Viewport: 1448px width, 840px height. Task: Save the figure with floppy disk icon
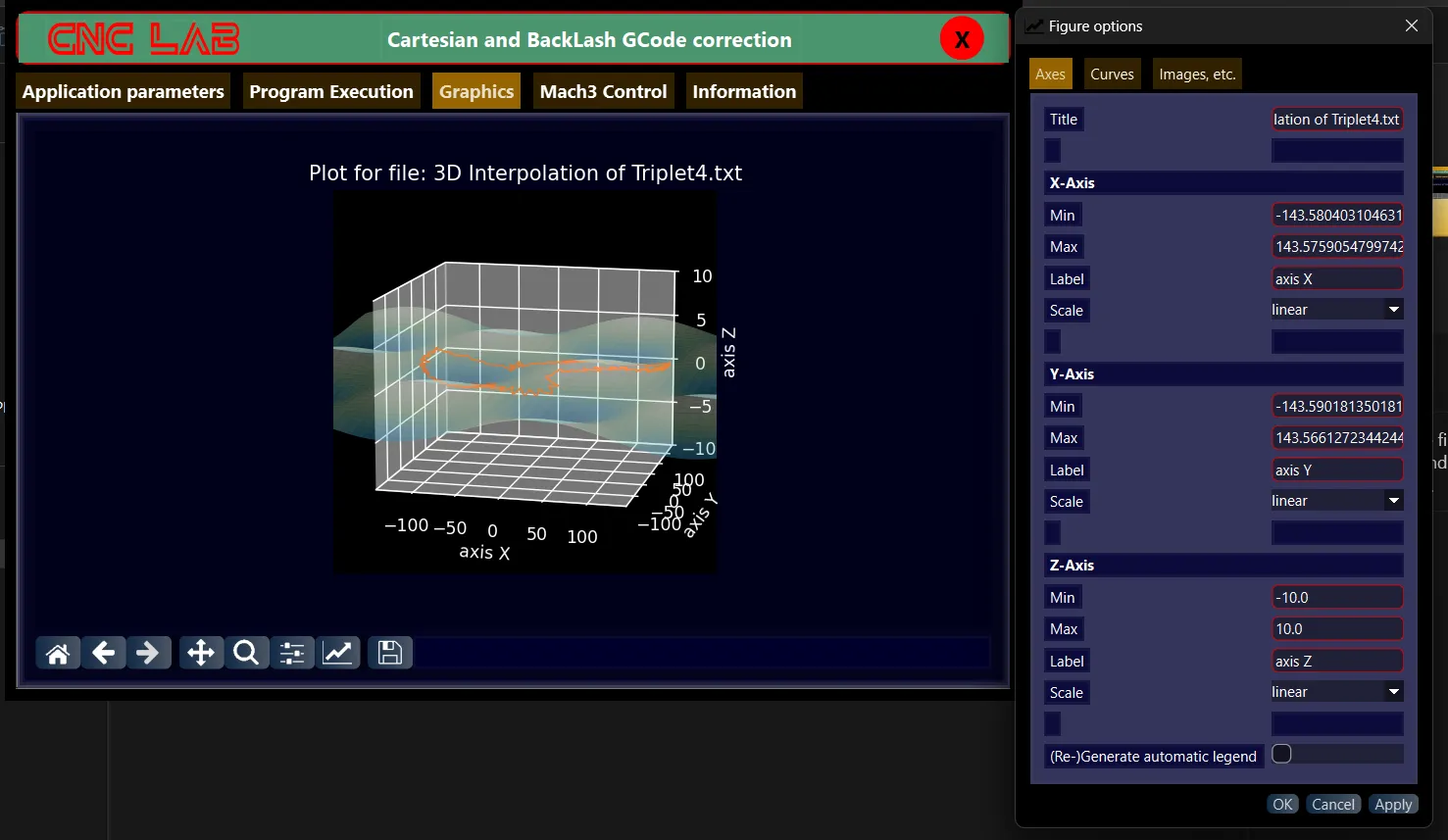389,653
